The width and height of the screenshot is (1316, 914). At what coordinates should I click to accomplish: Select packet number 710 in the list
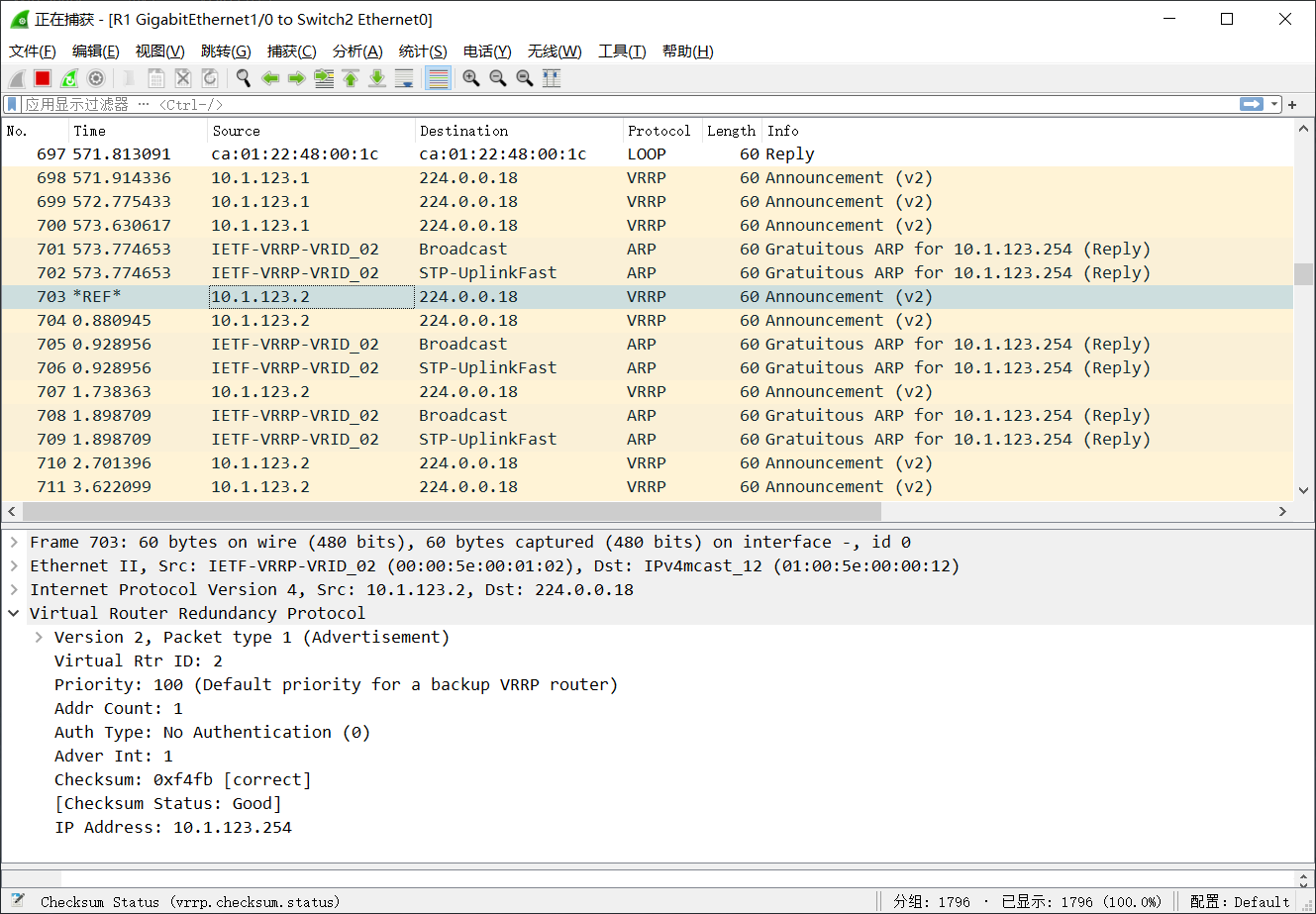click(396, 462)
